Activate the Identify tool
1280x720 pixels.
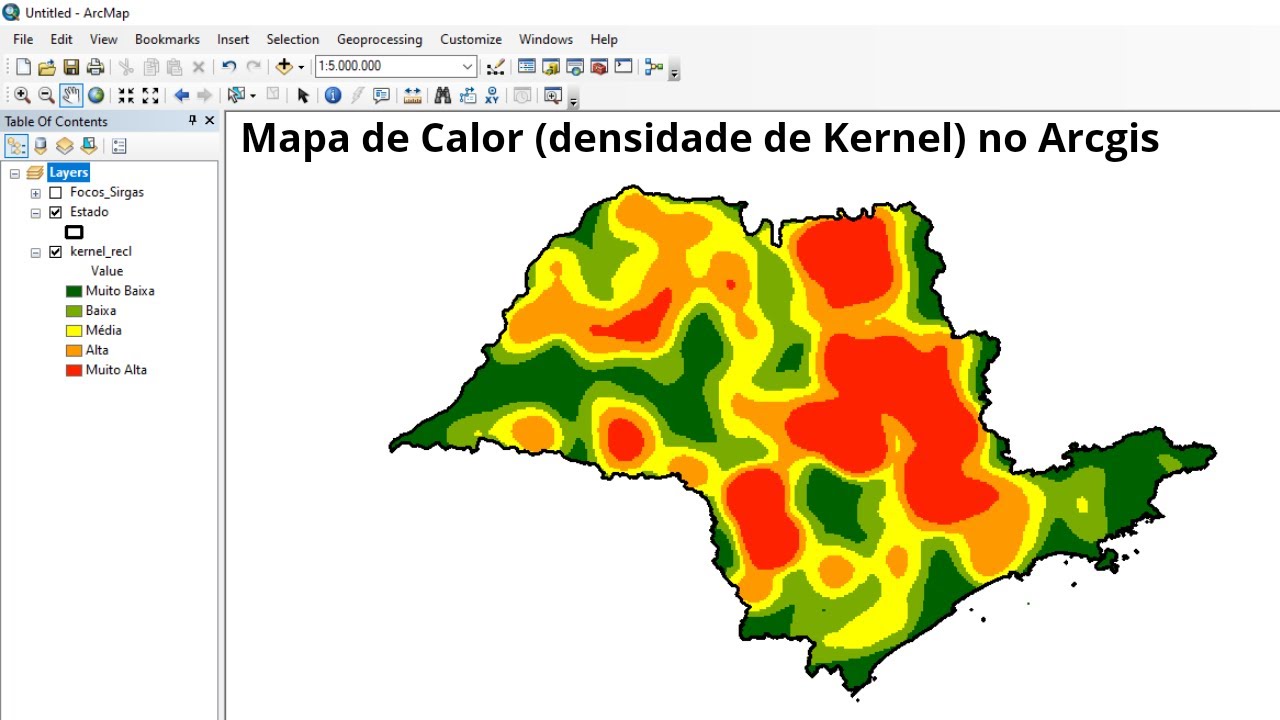pos(333,95)
